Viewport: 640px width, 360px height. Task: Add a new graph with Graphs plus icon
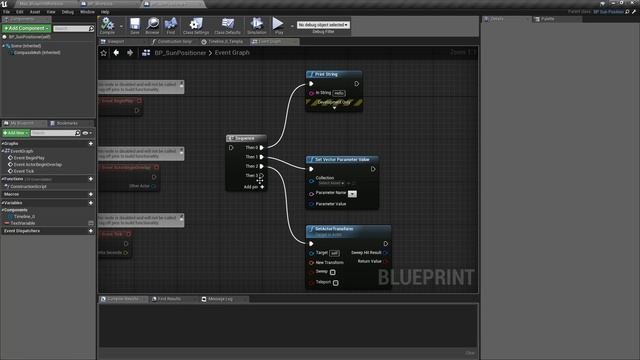click(x=91, y=144)
